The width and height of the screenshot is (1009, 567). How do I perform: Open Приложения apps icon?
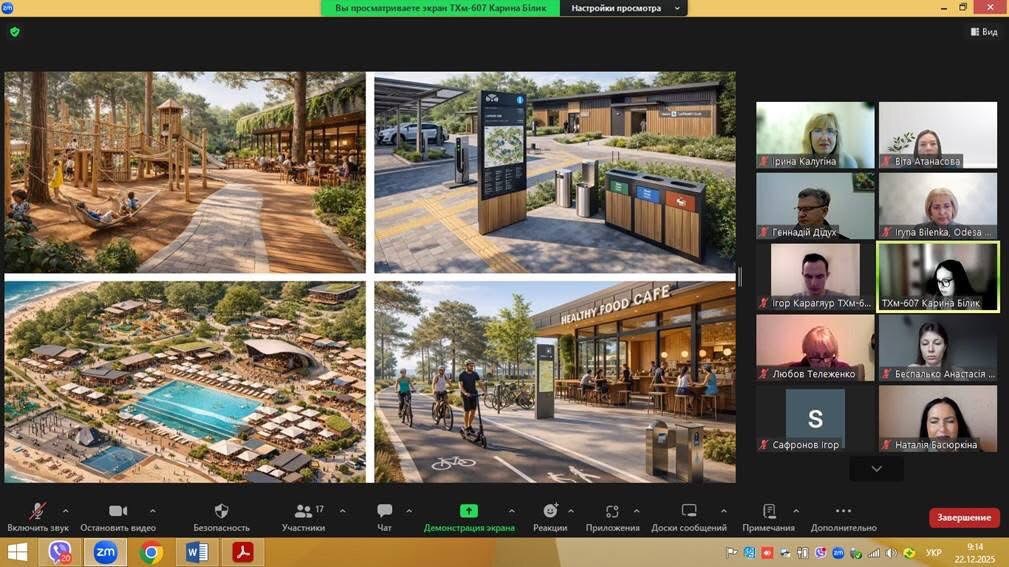(612, 512)
